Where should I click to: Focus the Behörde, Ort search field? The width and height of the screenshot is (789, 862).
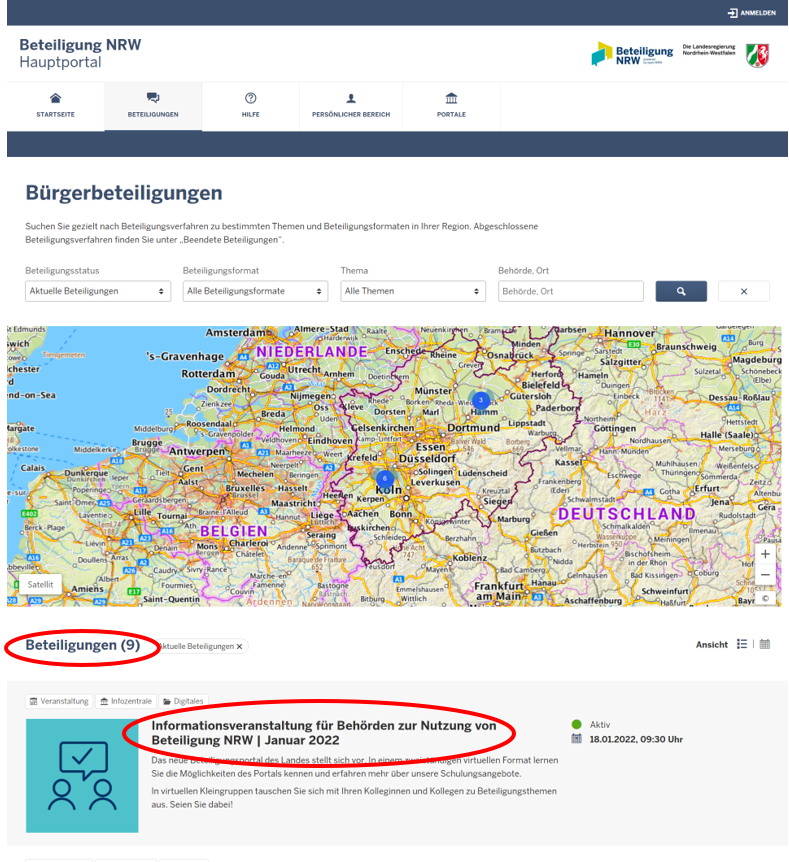click(571, 291)
